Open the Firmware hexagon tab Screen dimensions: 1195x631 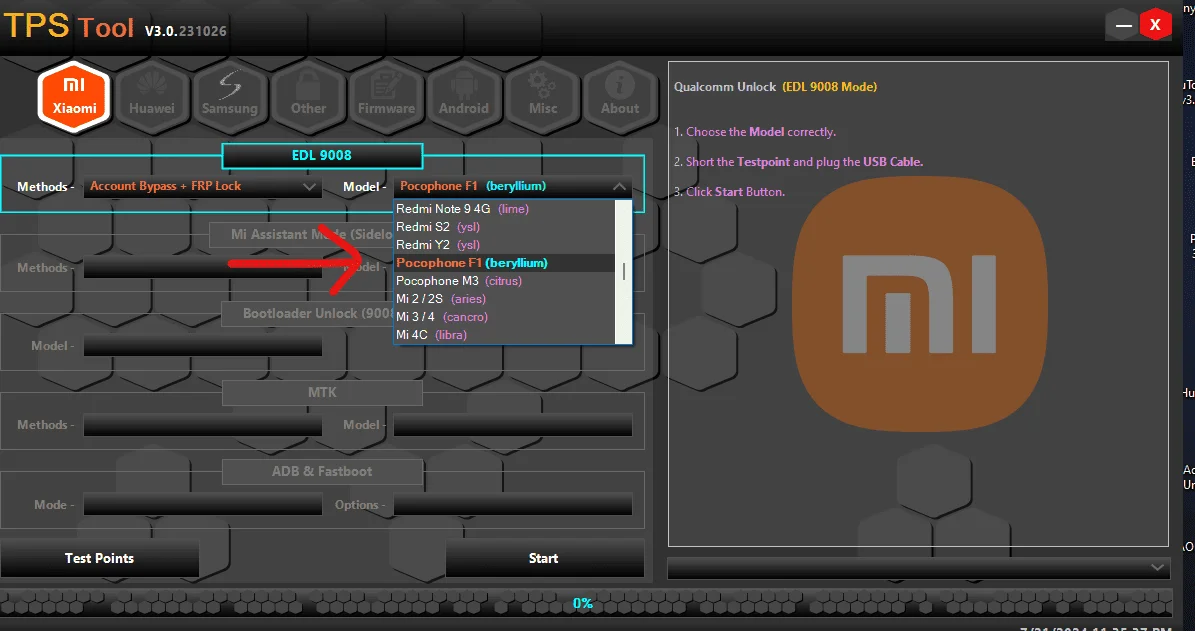386,97
